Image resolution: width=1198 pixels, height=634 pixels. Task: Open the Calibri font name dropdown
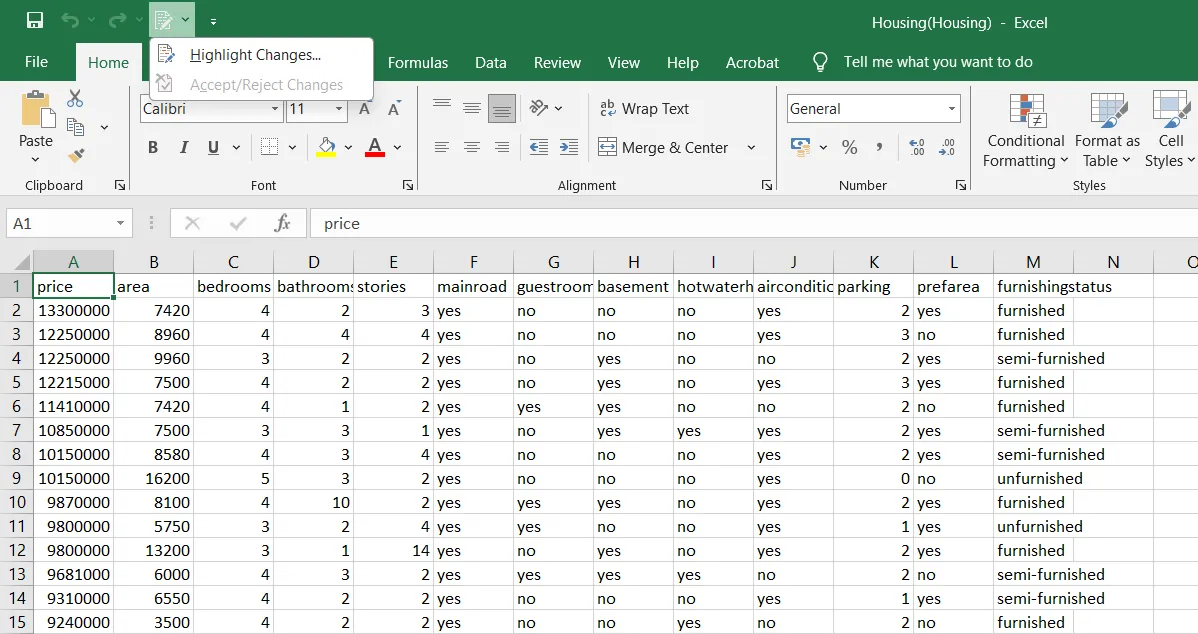point(275,108)
